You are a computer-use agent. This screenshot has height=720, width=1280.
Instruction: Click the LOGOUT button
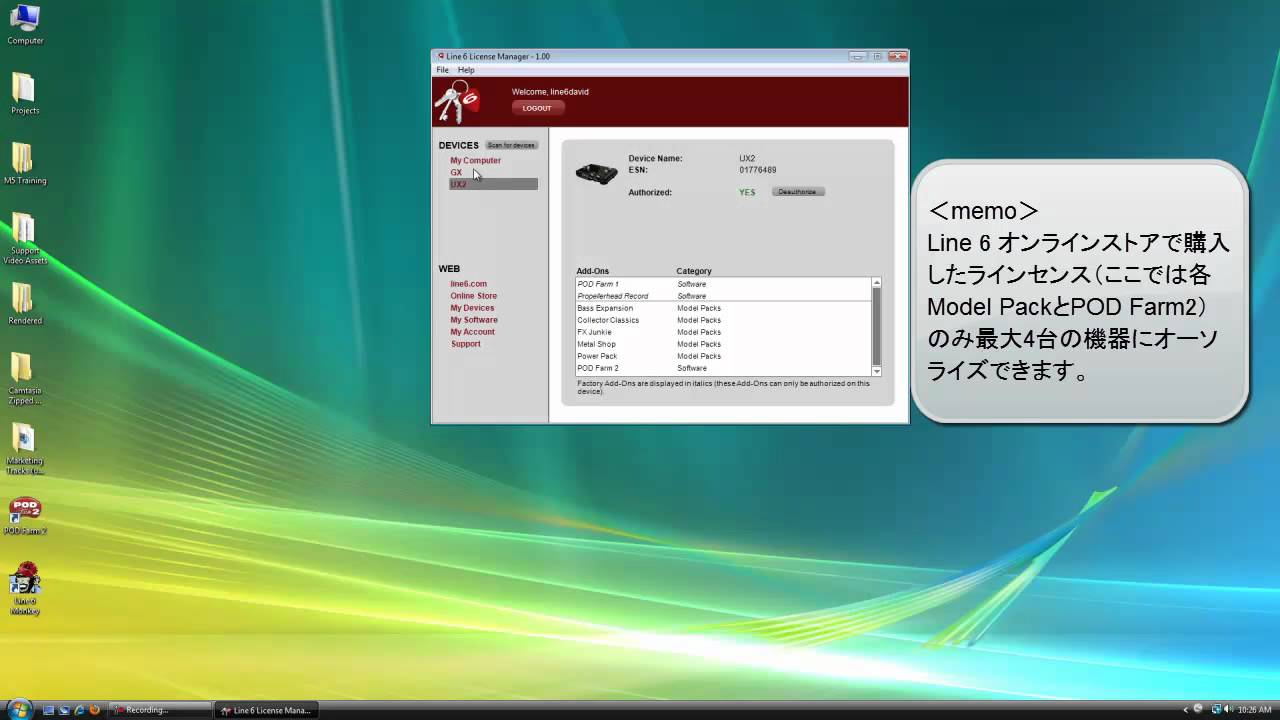coord(537,108)
